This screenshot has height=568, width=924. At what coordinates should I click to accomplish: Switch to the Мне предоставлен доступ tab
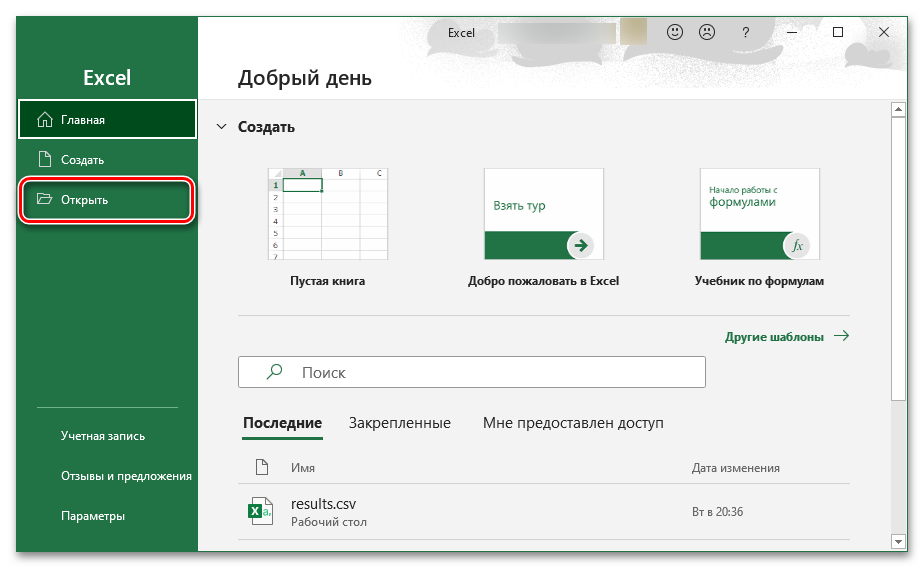point(573,423)
